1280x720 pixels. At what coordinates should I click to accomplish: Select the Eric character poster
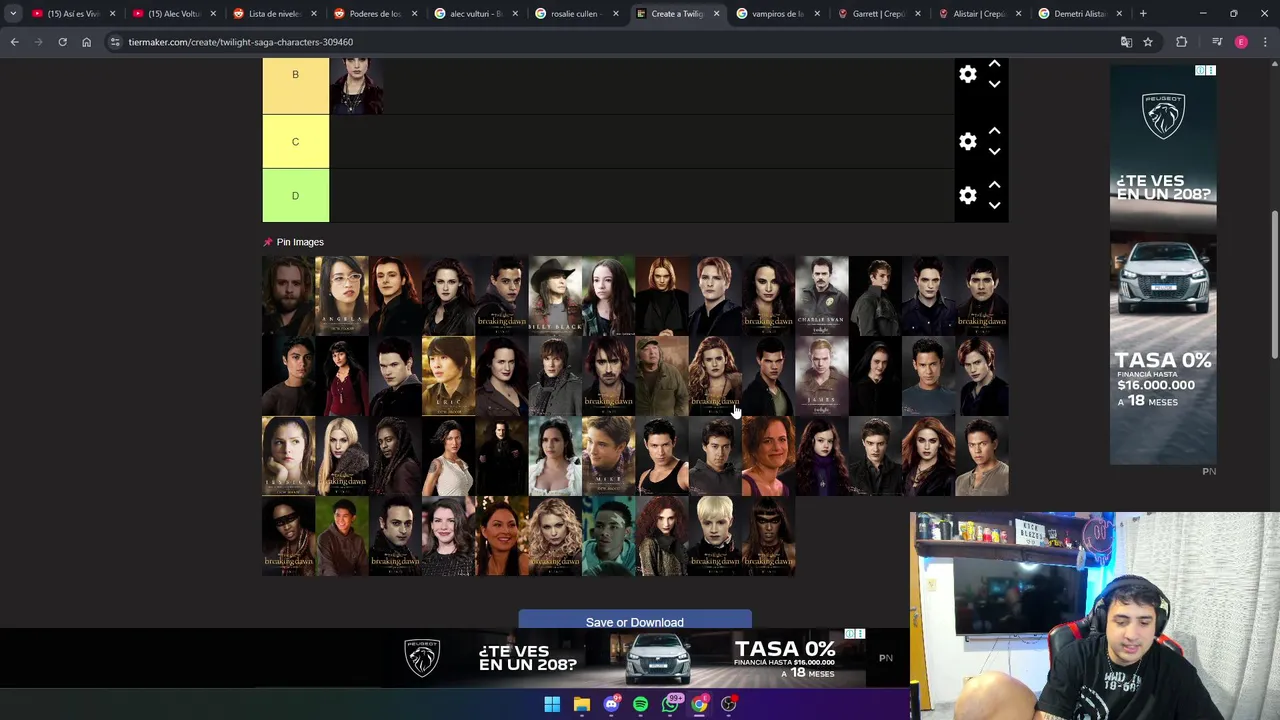(x=448, y=375)
